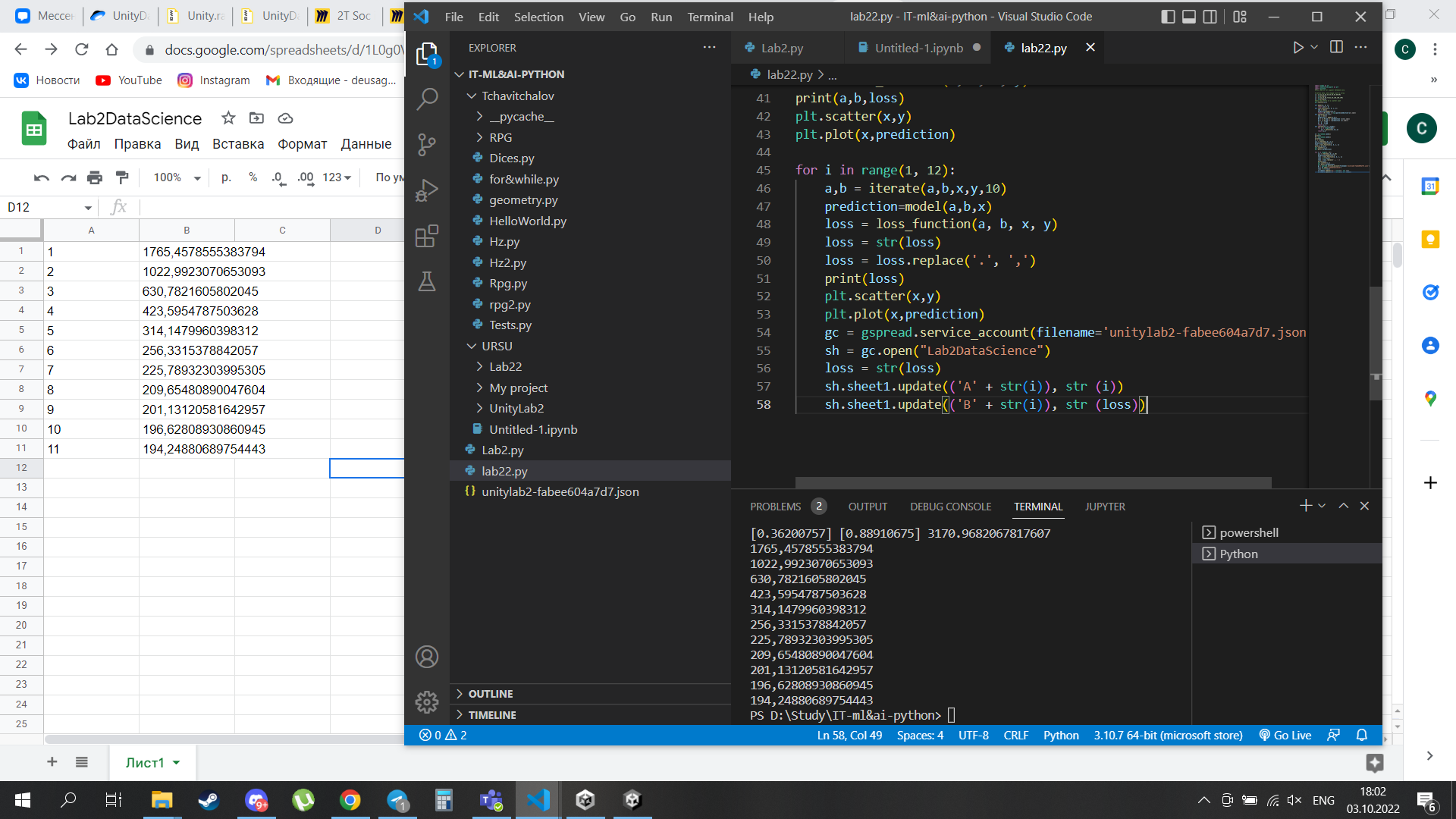Click the editor horizontal scrollbar
The width and height of the screenshot is (1456, 819).
1033,483
